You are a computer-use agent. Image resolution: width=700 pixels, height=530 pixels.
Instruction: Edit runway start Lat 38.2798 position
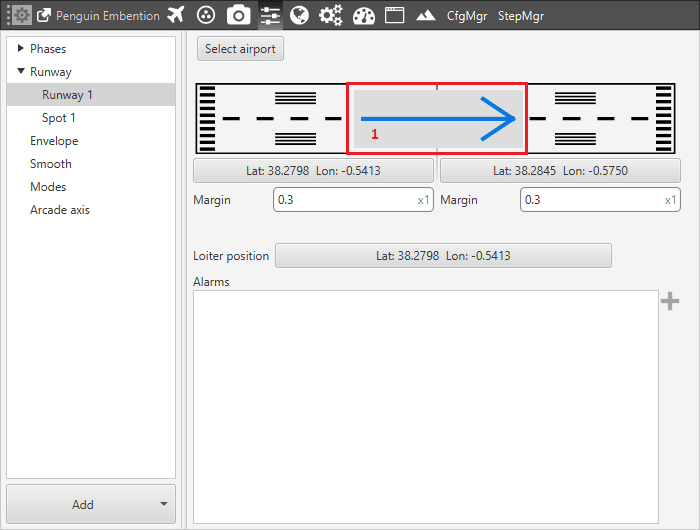coord(313,171)
